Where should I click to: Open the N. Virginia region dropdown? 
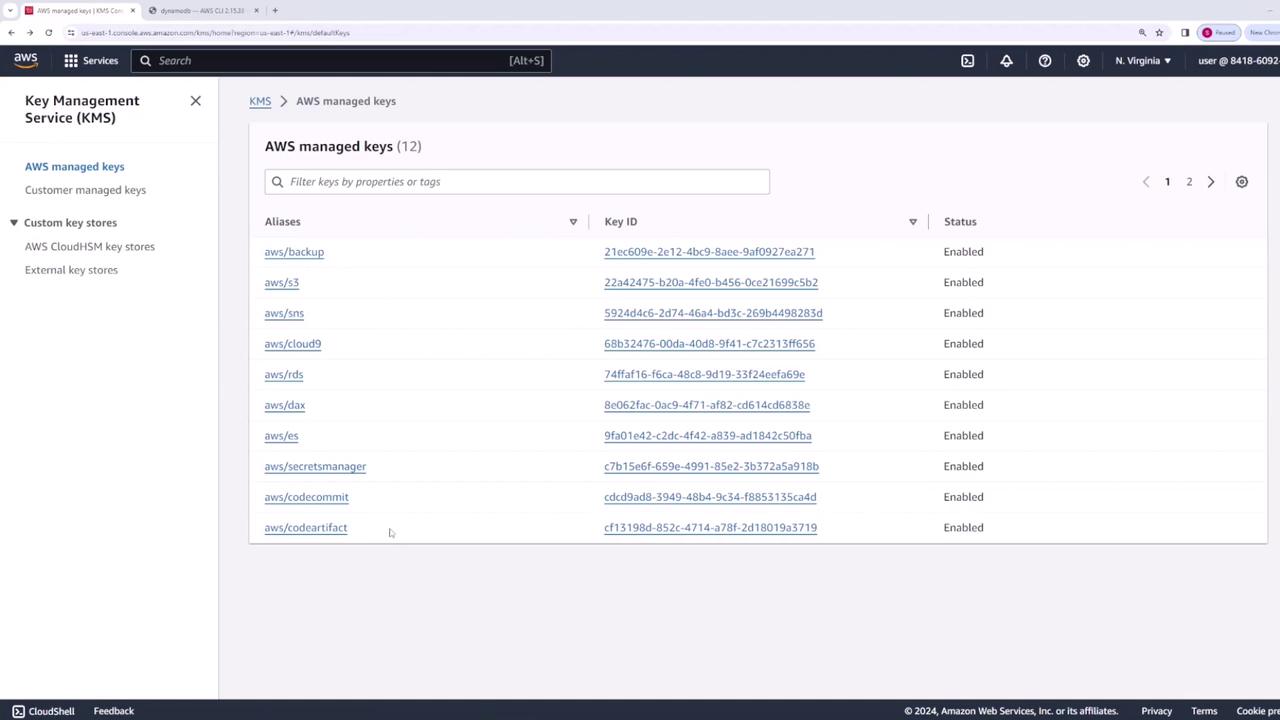[1143, 61]
